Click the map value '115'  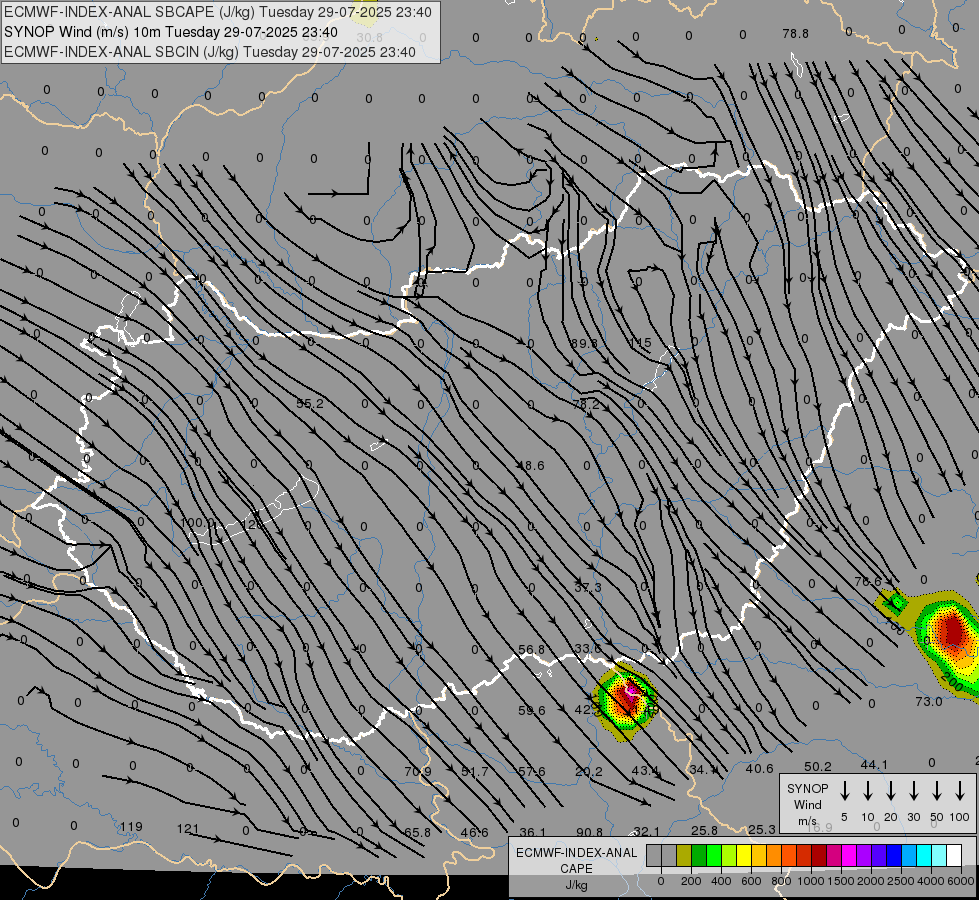click(641, 343)
